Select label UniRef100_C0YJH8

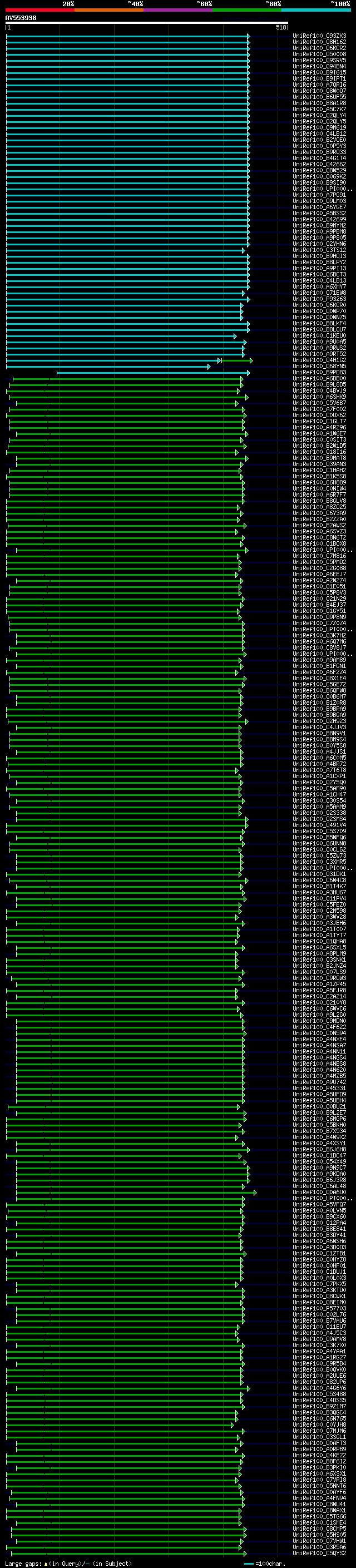point(319,1424)
